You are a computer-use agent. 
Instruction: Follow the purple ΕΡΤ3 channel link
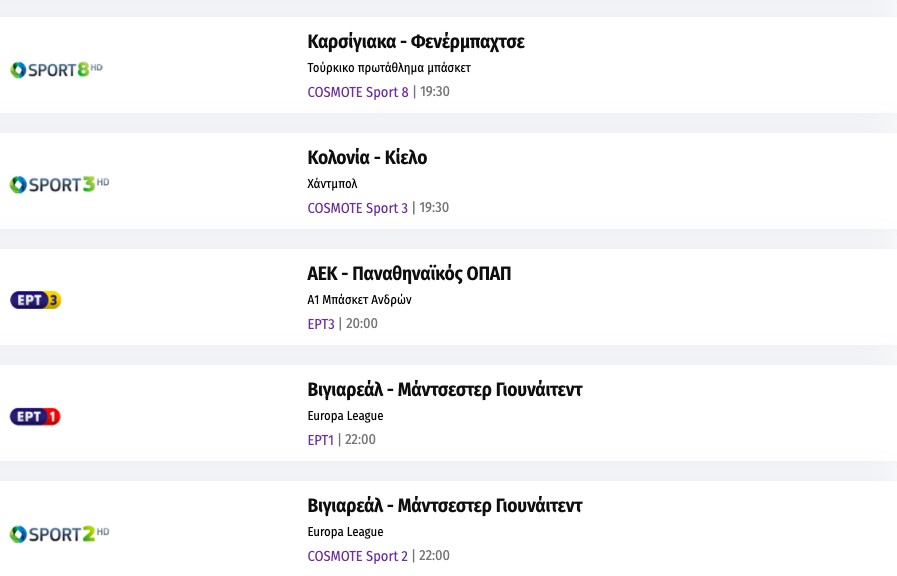(321, 324)
